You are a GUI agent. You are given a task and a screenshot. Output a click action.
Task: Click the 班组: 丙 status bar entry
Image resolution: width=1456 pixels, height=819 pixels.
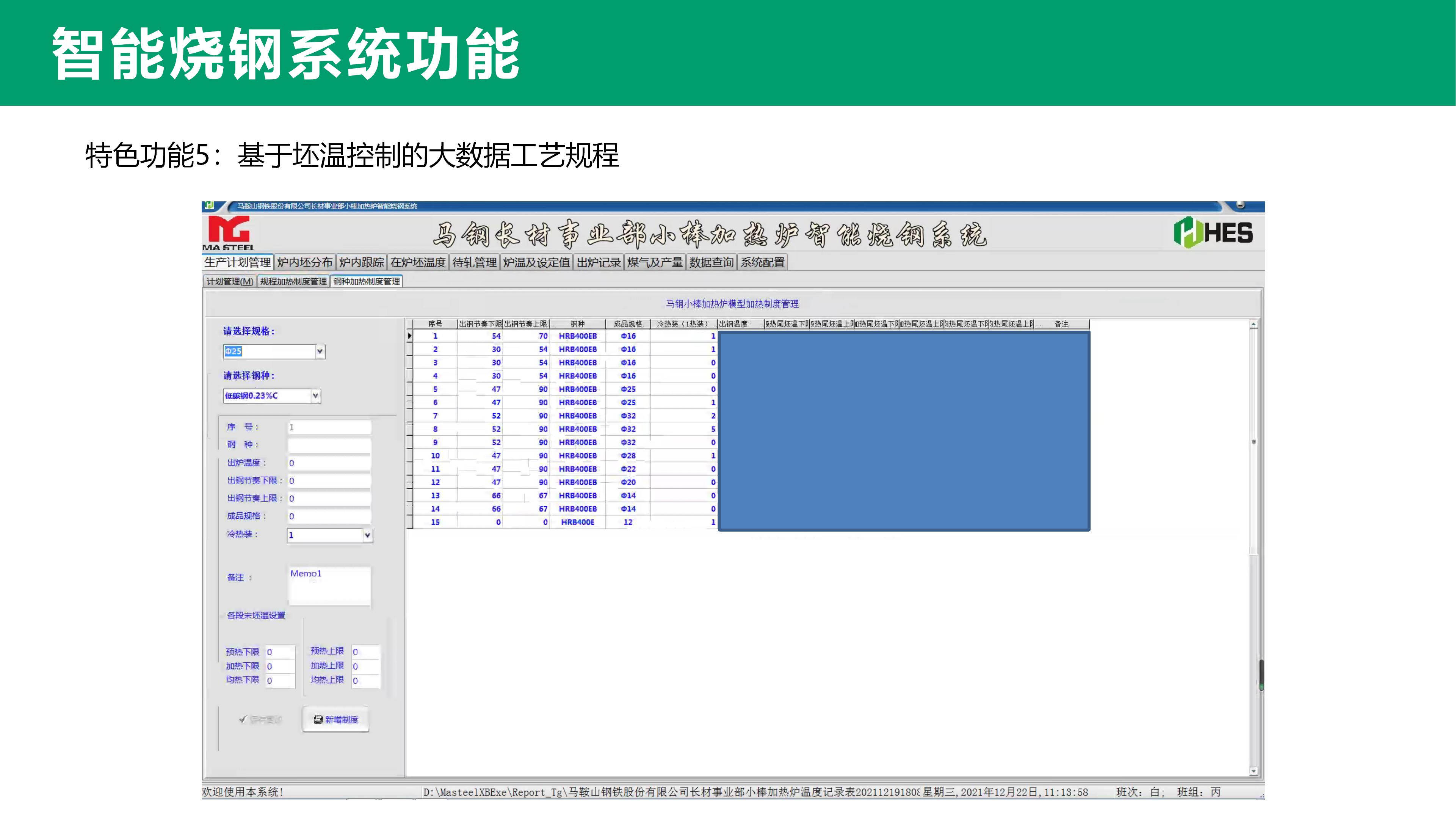pos(1199,792)
